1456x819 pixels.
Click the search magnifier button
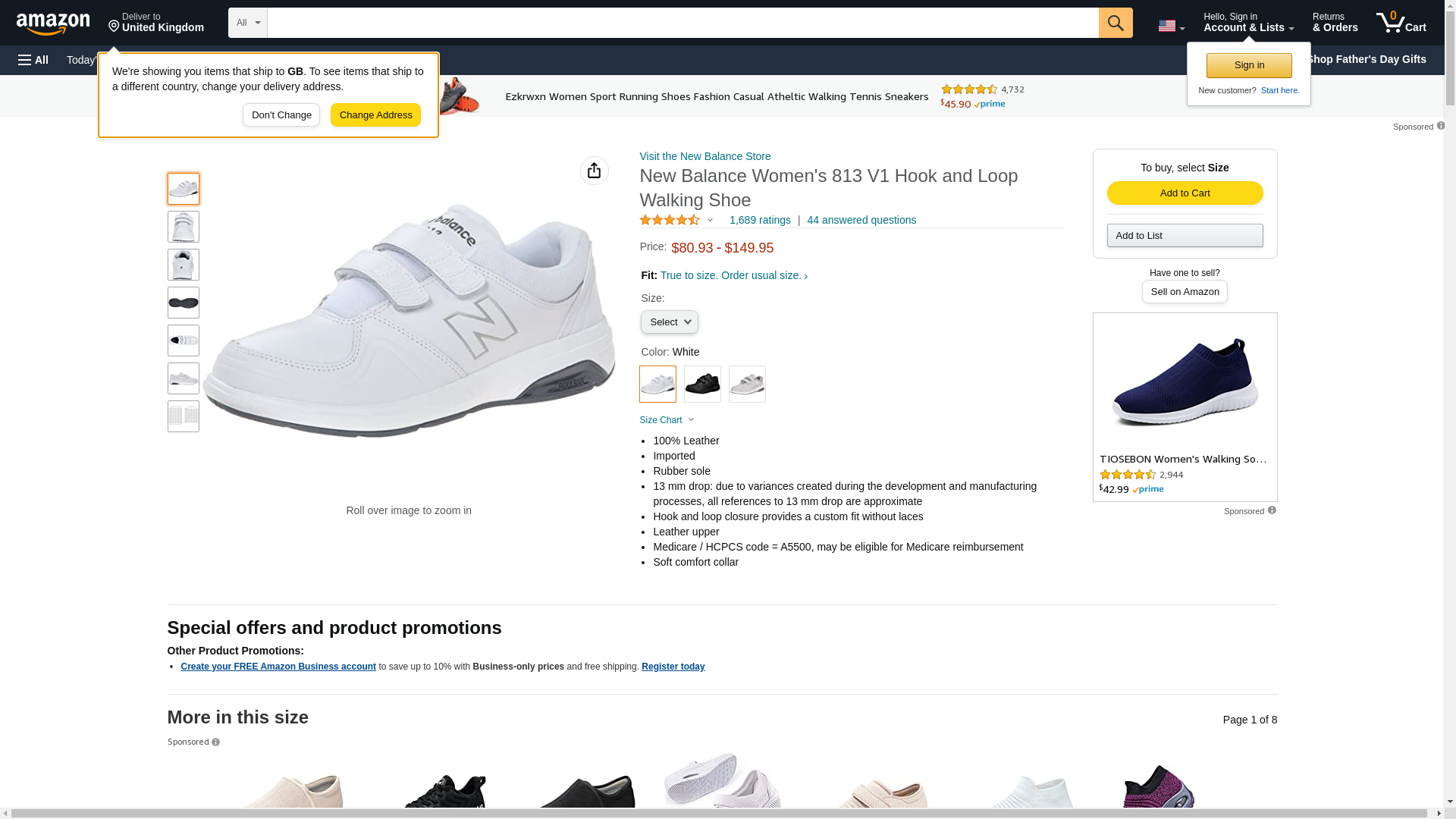1115,23
